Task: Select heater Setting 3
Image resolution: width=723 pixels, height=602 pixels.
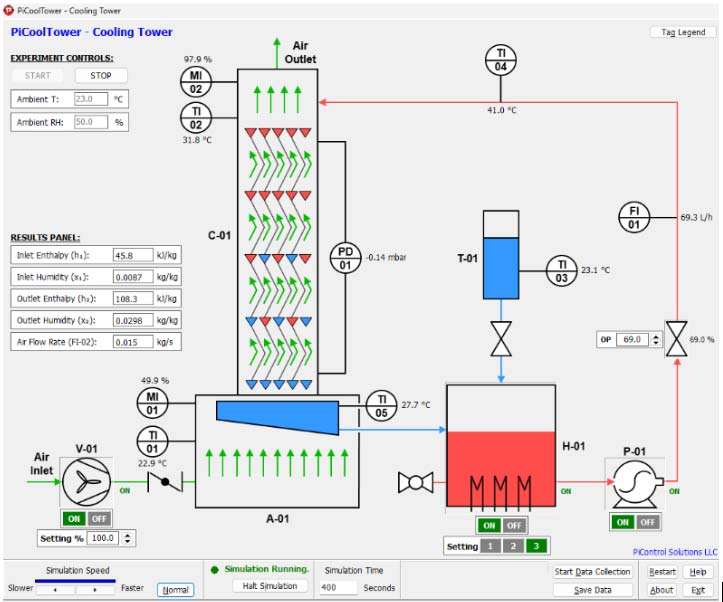Action: [x=536, y=546]
